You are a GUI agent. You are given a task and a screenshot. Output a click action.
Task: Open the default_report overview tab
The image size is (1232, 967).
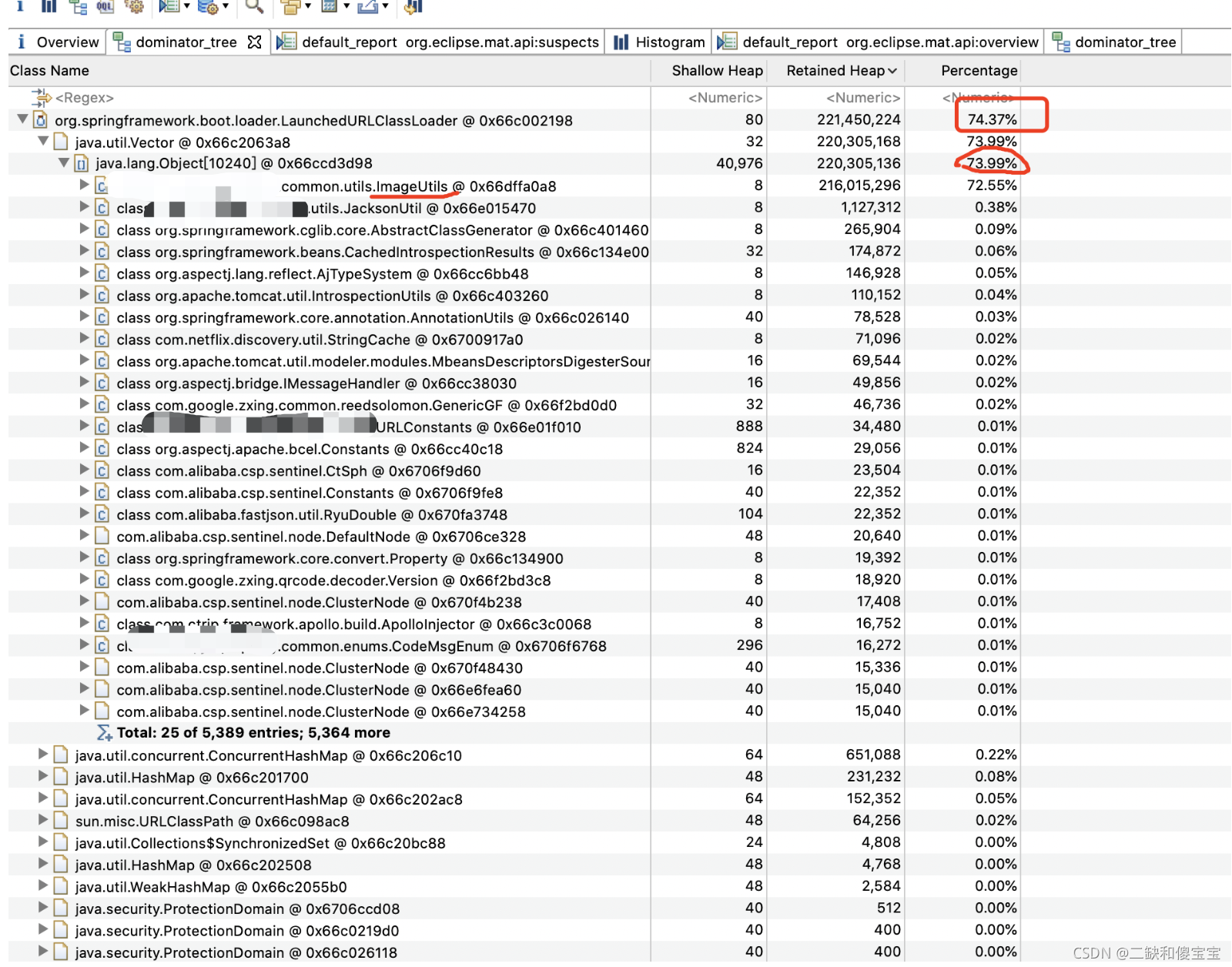pos(878,42)
